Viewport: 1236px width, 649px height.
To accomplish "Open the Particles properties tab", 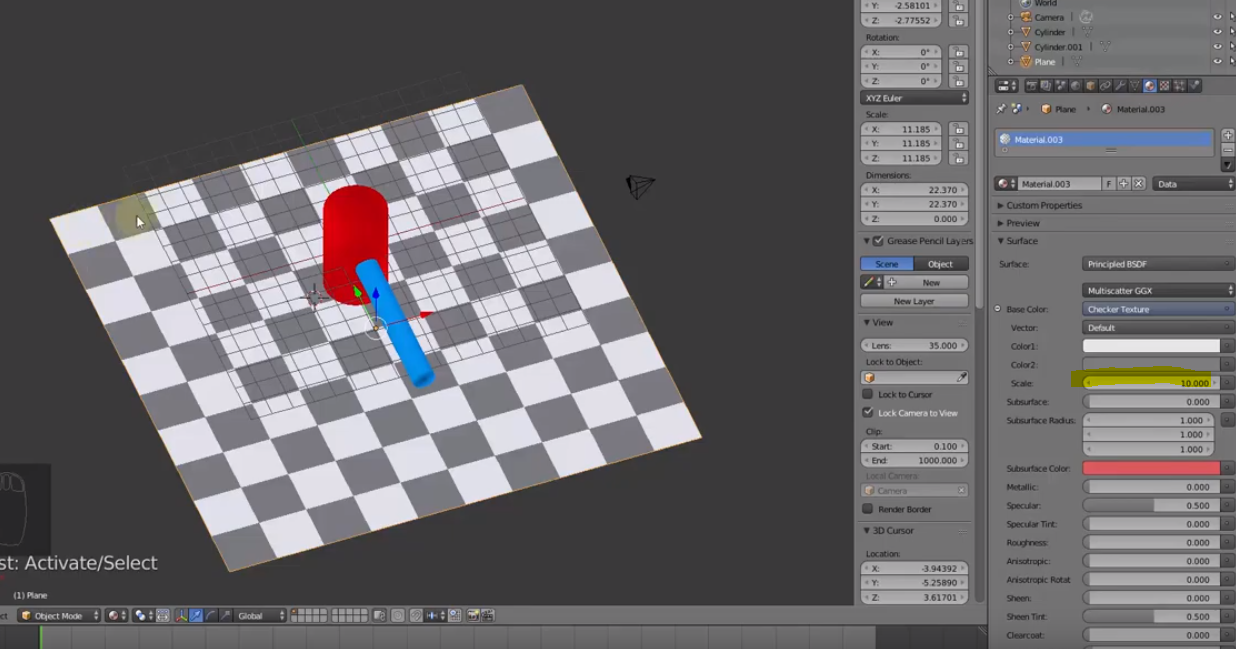I will pos(1179,86).
